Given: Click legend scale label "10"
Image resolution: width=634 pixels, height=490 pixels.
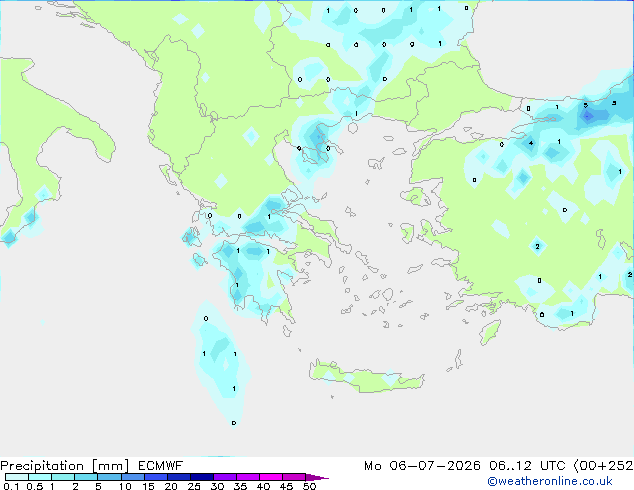Looking at the screenshot, I should (125, 486).
